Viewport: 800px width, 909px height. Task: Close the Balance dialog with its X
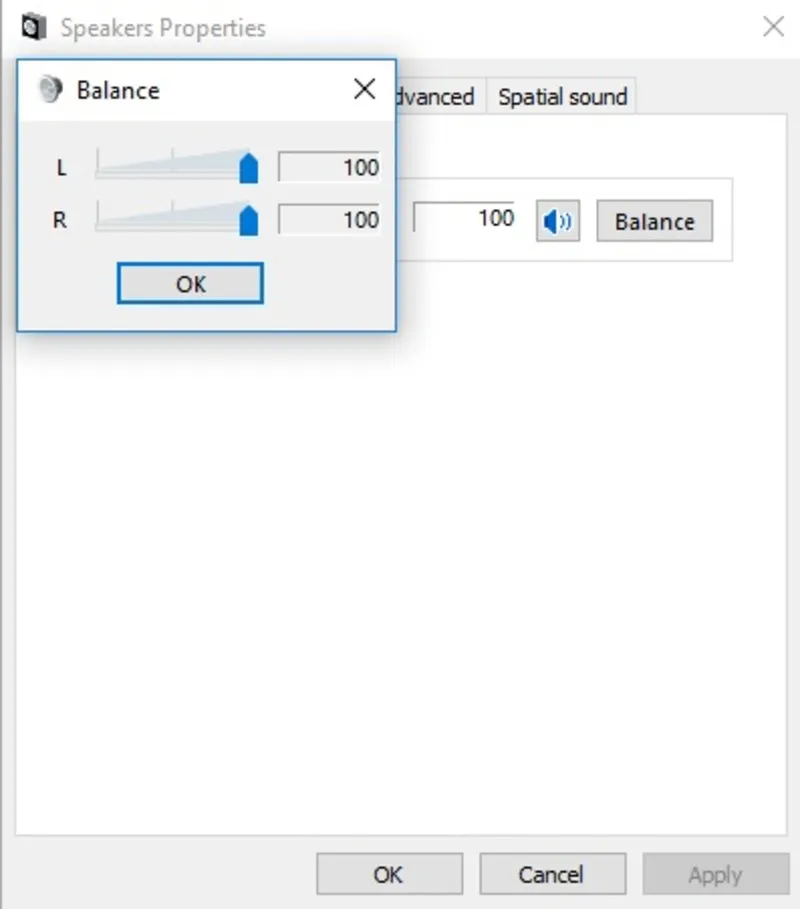coord(365,89)
